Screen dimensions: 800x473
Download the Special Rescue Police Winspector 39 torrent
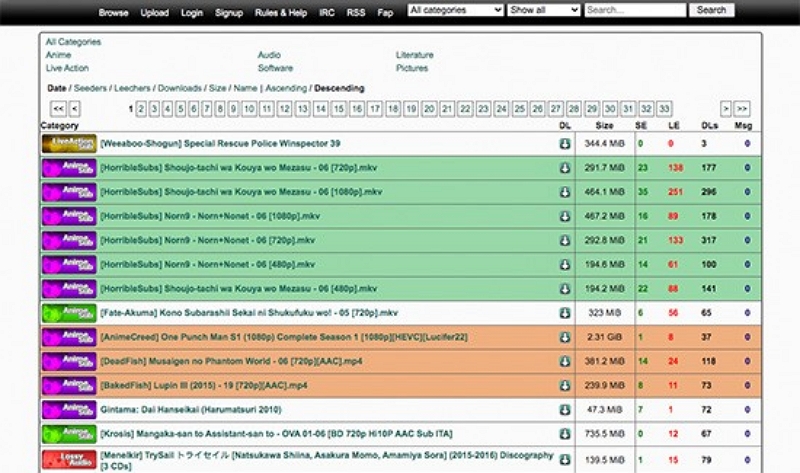(x=564, y=144)
